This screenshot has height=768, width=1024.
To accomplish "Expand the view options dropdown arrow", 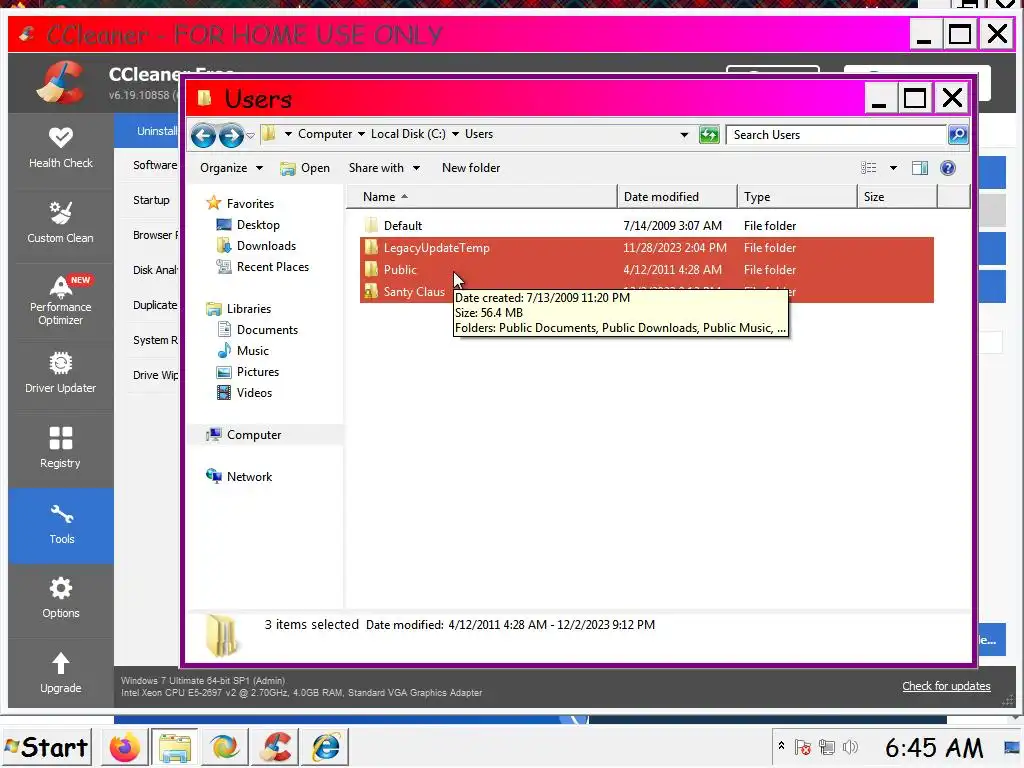I will click(x=893, y=168).
